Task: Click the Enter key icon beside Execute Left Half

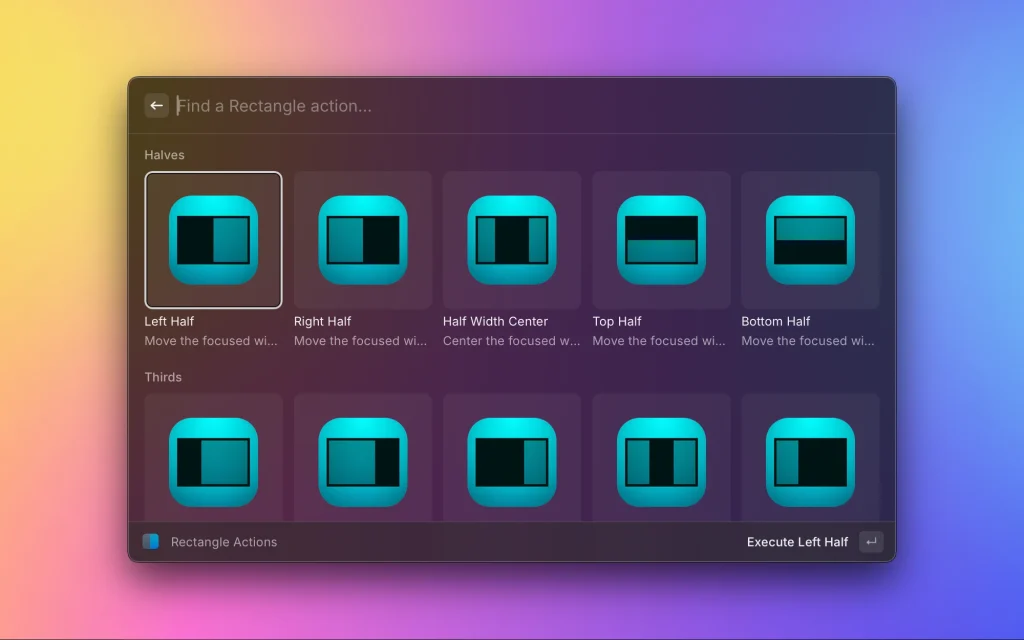Action: (870, 541)
